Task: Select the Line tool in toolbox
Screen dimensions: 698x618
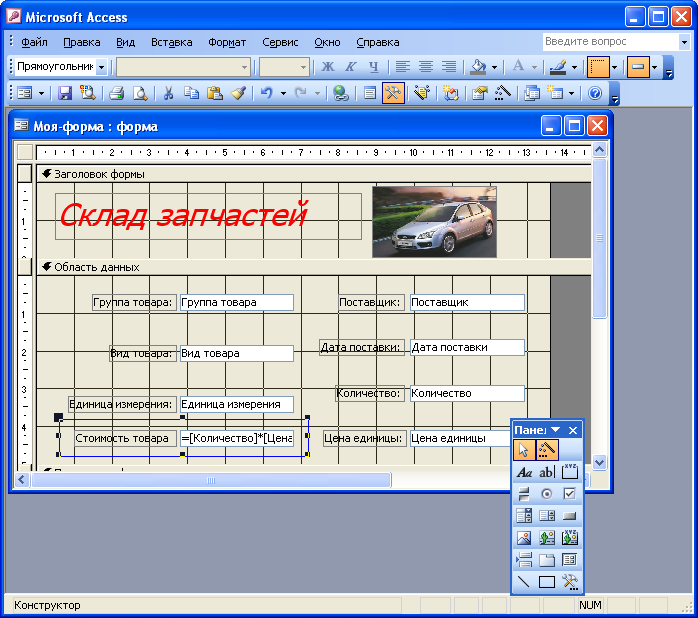Action: 524,581
